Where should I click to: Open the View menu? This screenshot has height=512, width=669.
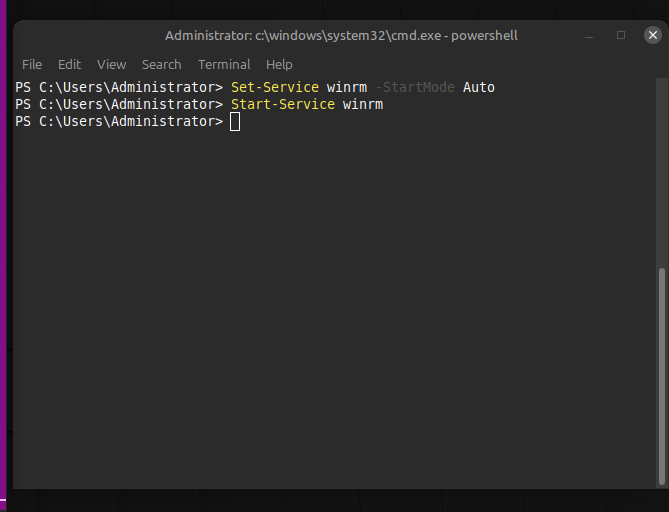pos(111,64)
